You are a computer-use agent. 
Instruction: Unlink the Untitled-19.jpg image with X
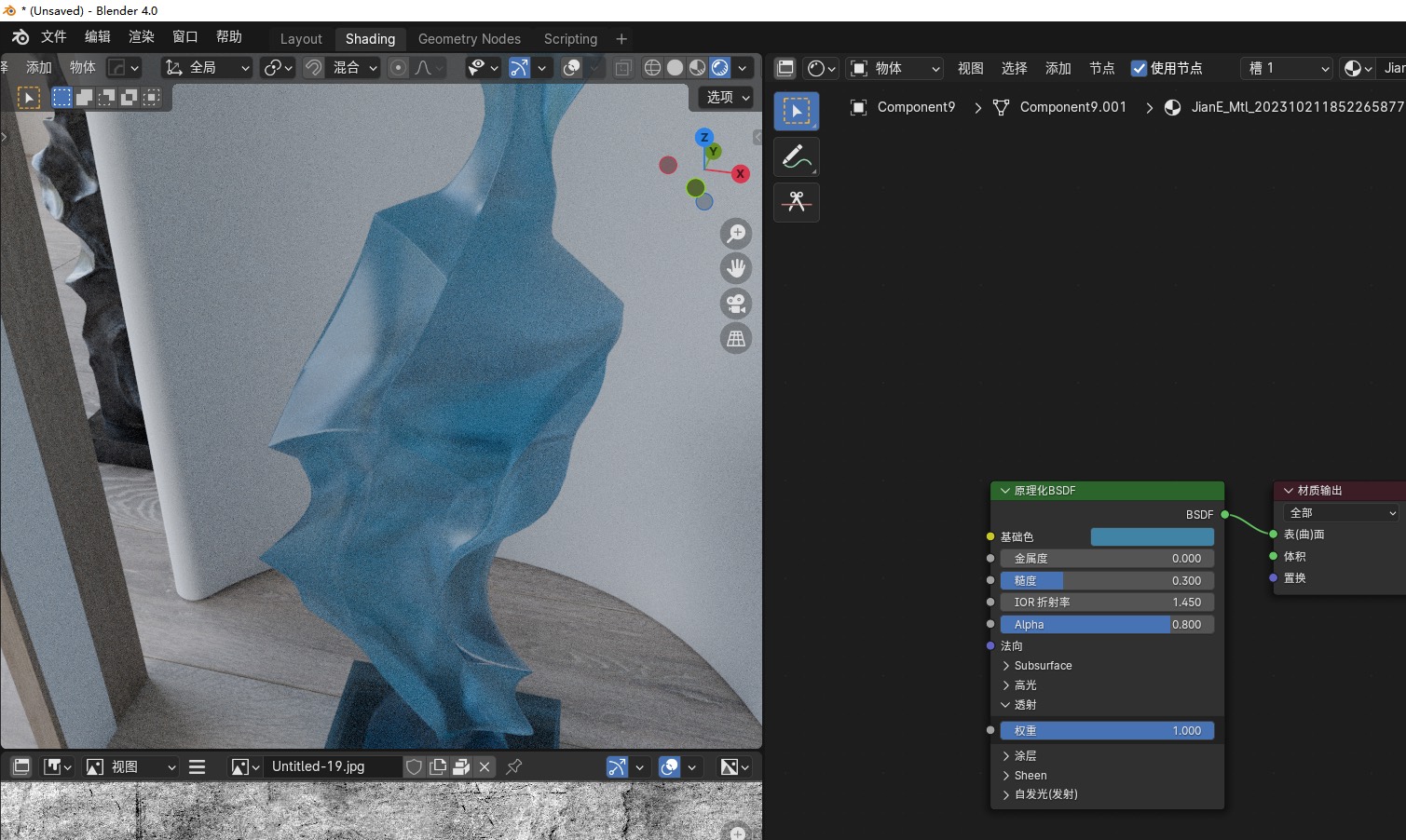485,766
